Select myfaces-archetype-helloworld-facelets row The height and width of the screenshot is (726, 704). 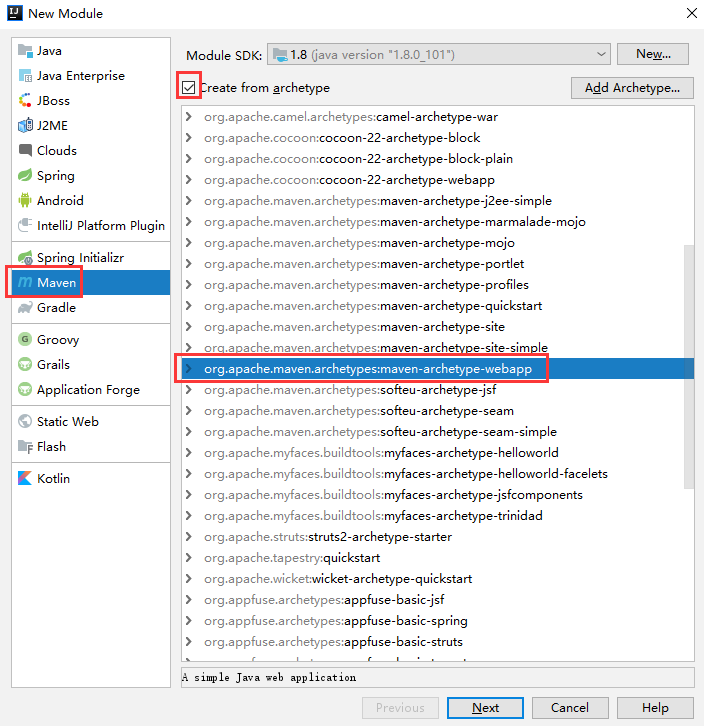pos(438,474)
